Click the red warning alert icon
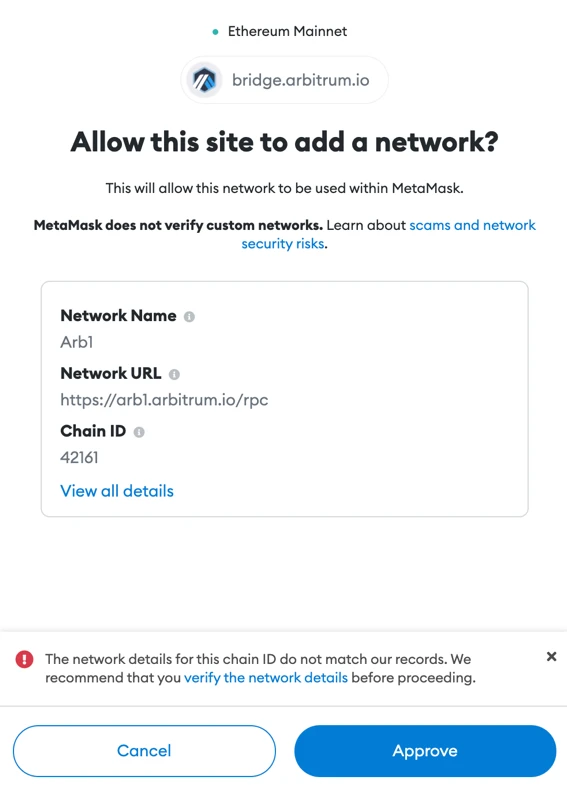567x790 pixels. point(24,659)
